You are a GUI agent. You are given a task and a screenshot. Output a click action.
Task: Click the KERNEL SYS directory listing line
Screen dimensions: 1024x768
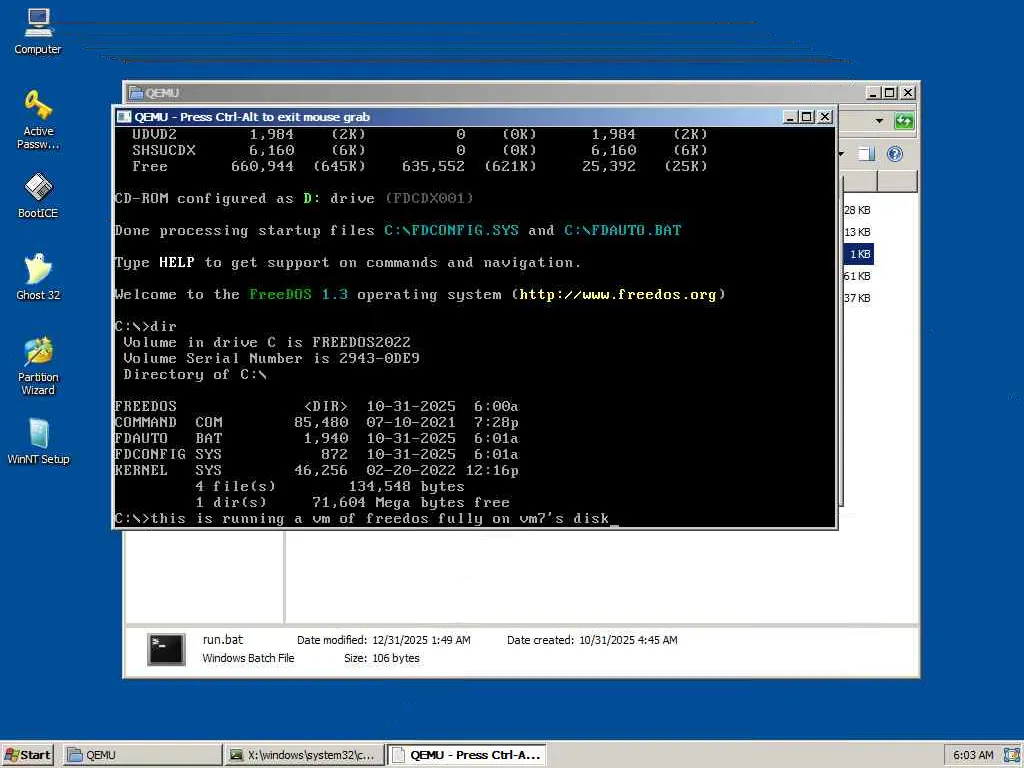[317, 470]
